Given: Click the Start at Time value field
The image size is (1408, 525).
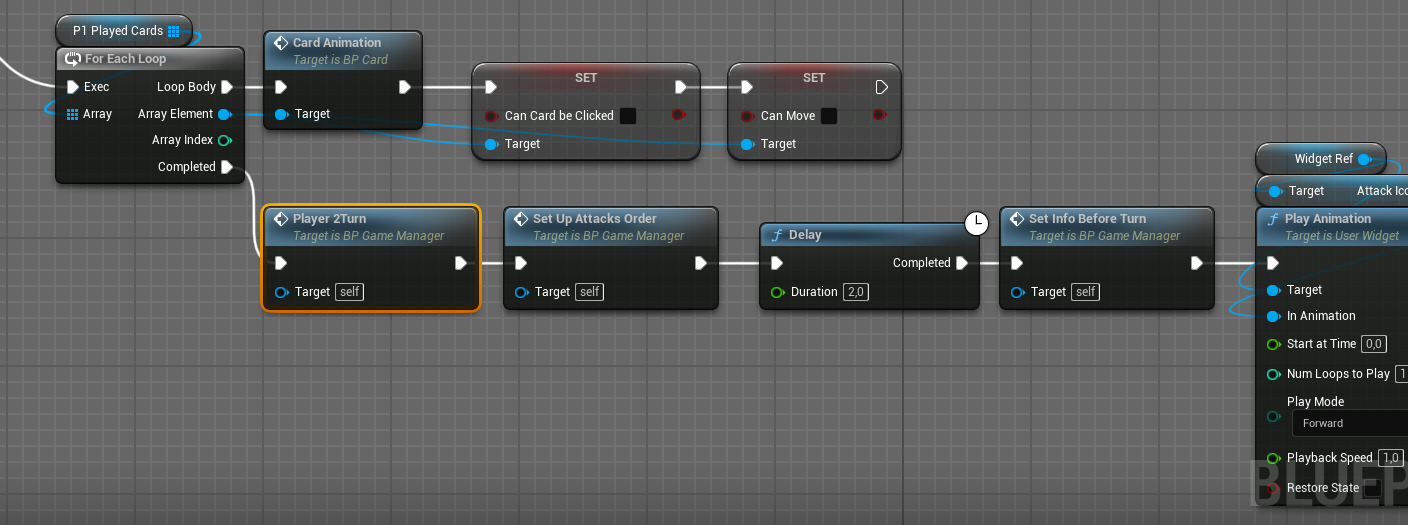Looking at the screenshot, I should point(1374,344).
